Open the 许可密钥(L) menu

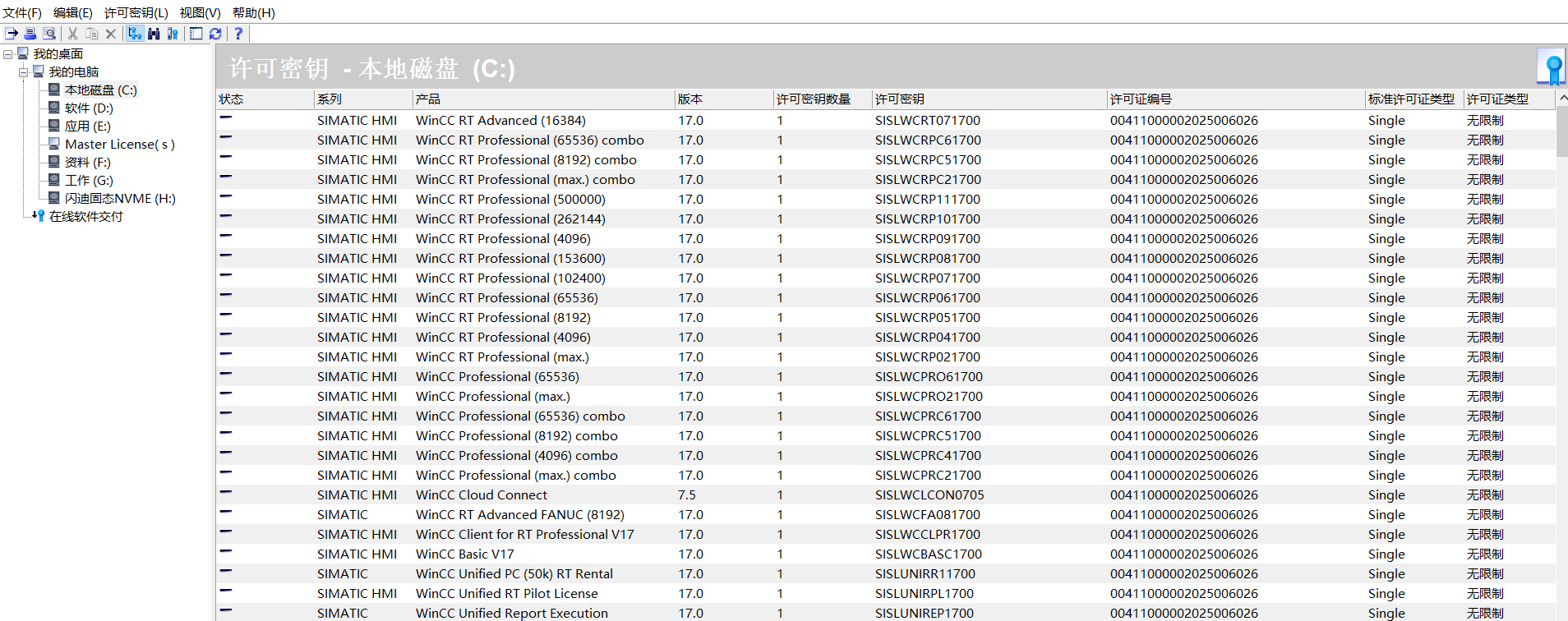[x=136, y=12]
